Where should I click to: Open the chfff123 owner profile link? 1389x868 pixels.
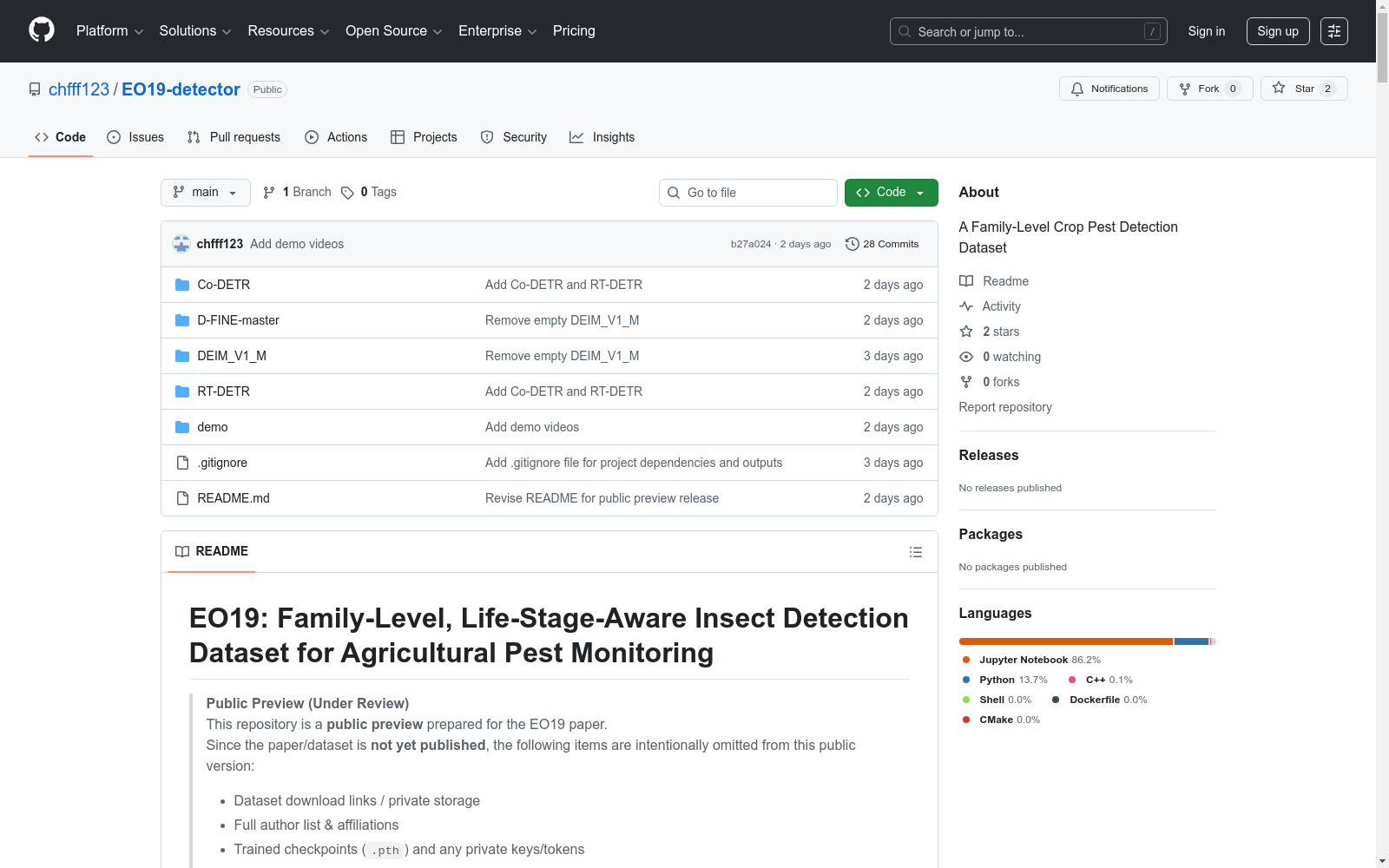79,89
